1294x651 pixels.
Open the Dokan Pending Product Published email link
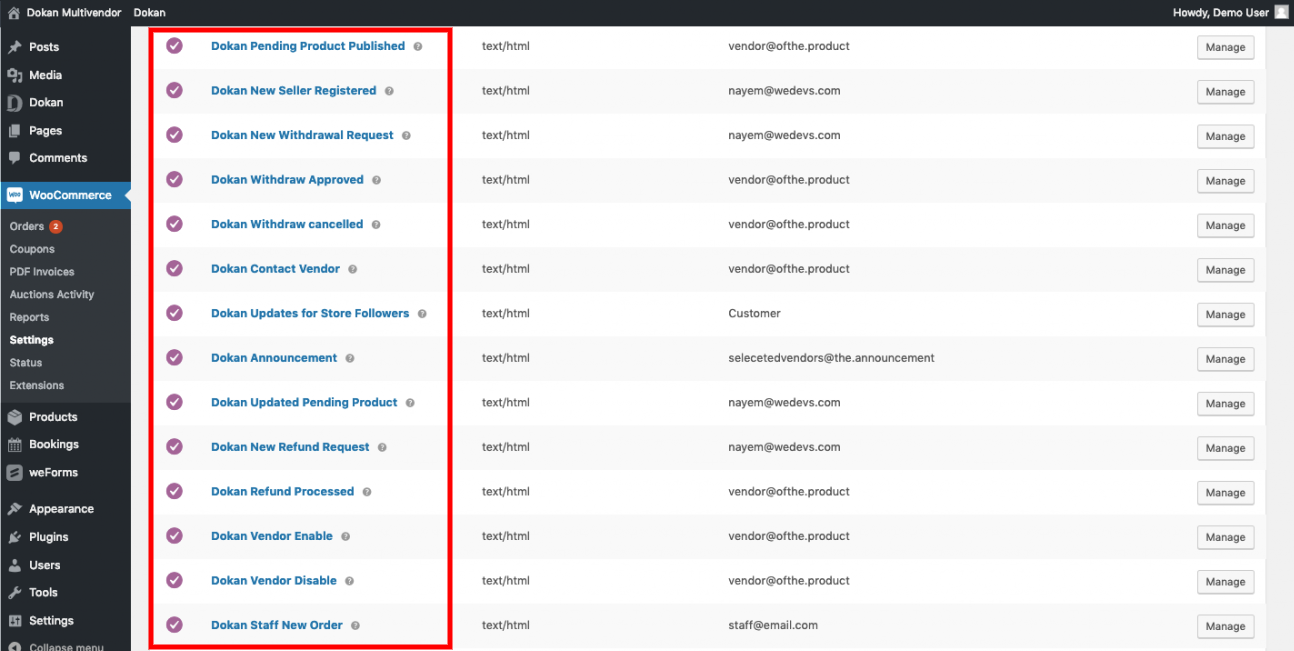point(308,46)
